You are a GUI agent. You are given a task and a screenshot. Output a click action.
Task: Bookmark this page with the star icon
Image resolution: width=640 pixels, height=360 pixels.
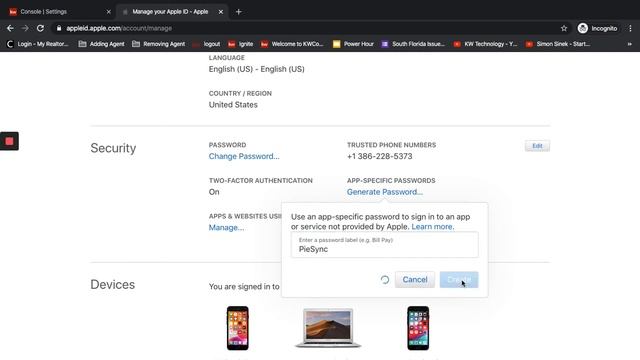tap(564, 28)
